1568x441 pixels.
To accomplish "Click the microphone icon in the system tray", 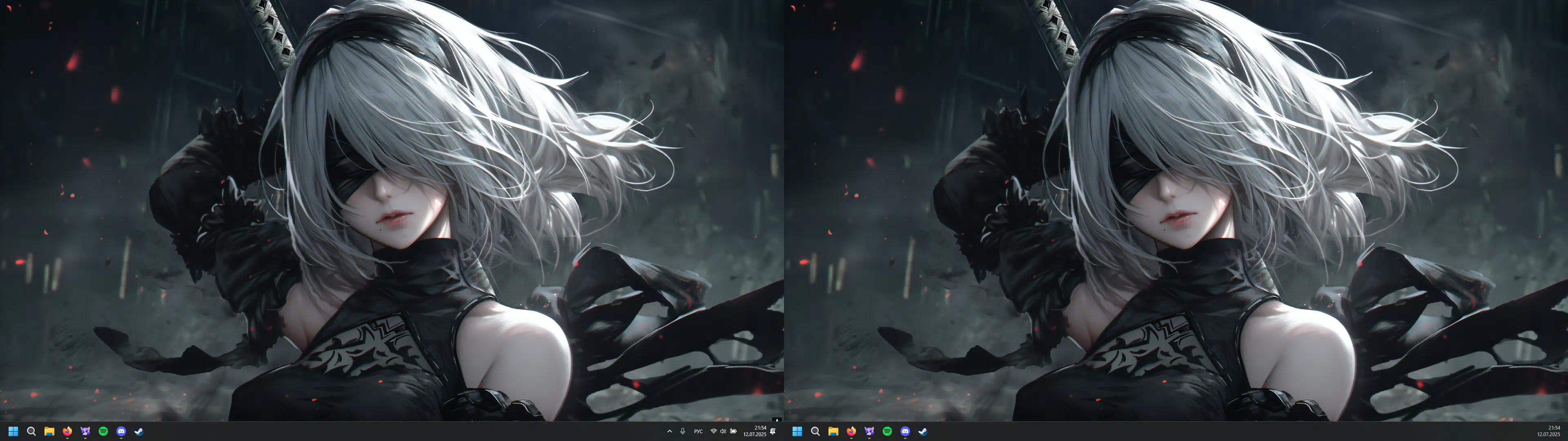I will [683, 431].
